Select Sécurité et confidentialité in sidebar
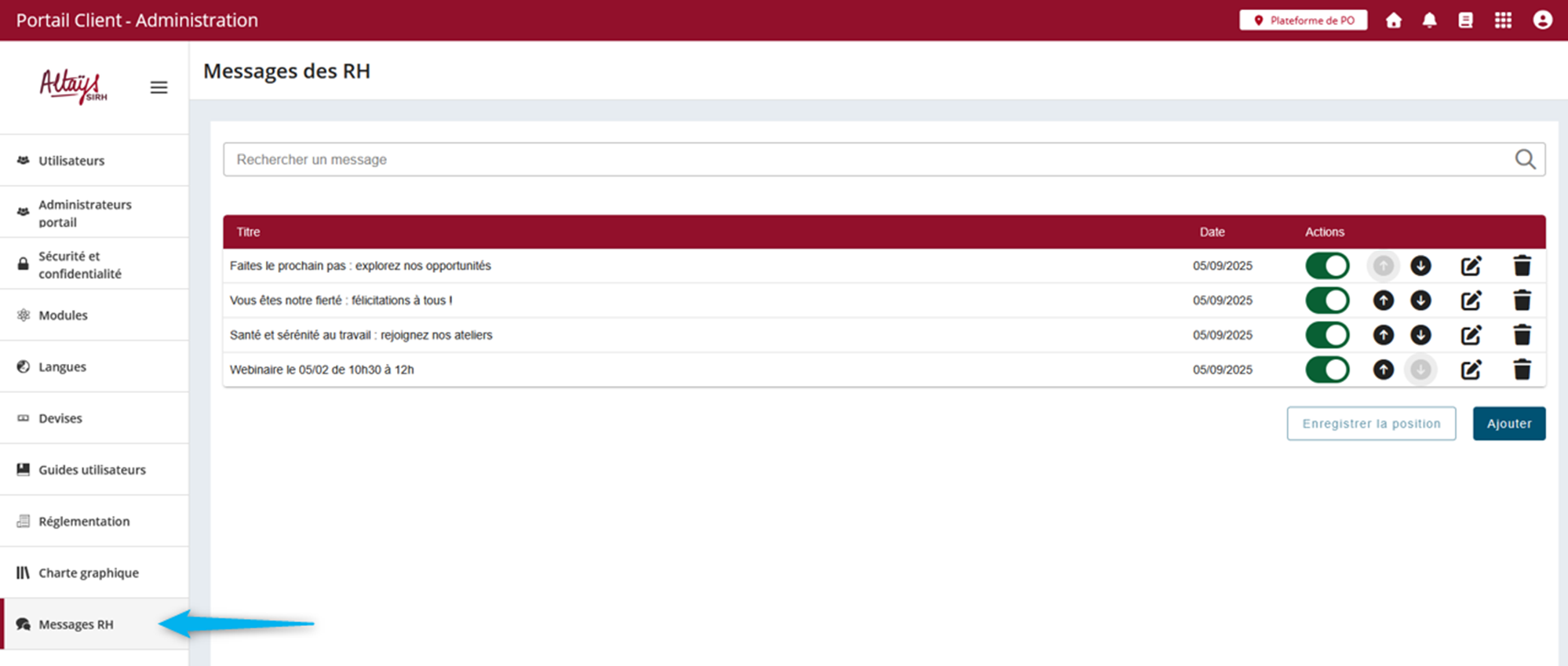Viewport: 1568px width, 666px height. click(x=79, y=265)
